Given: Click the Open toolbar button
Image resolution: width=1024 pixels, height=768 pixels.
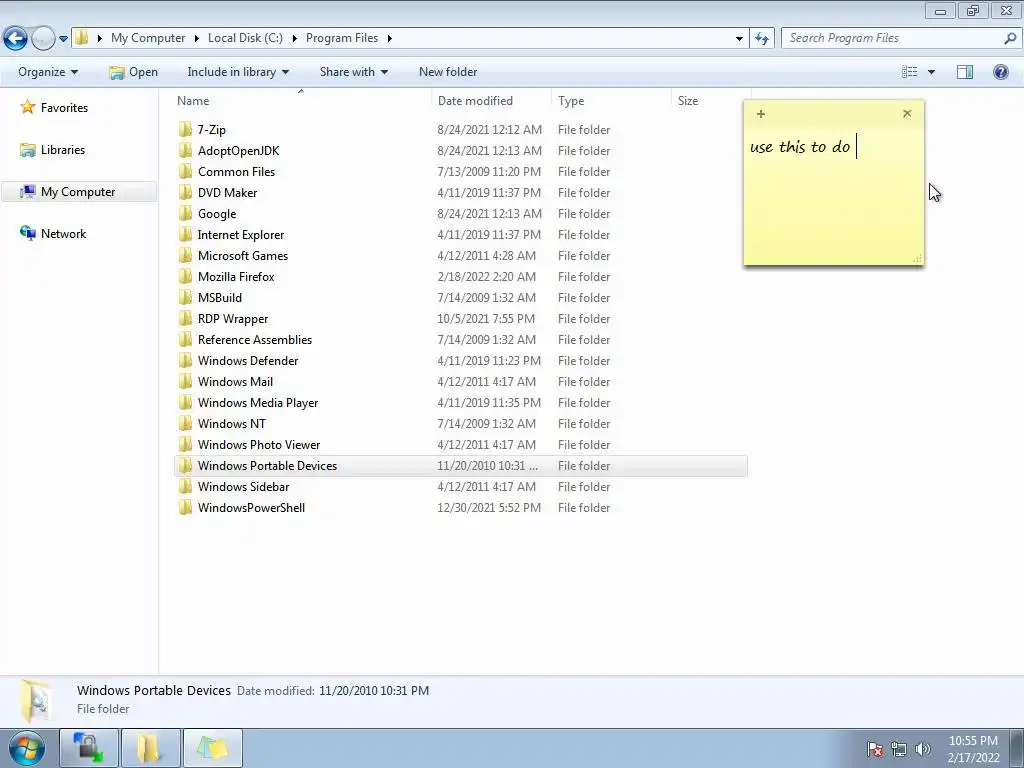Looking at the screenshot, I should (133, 72).
